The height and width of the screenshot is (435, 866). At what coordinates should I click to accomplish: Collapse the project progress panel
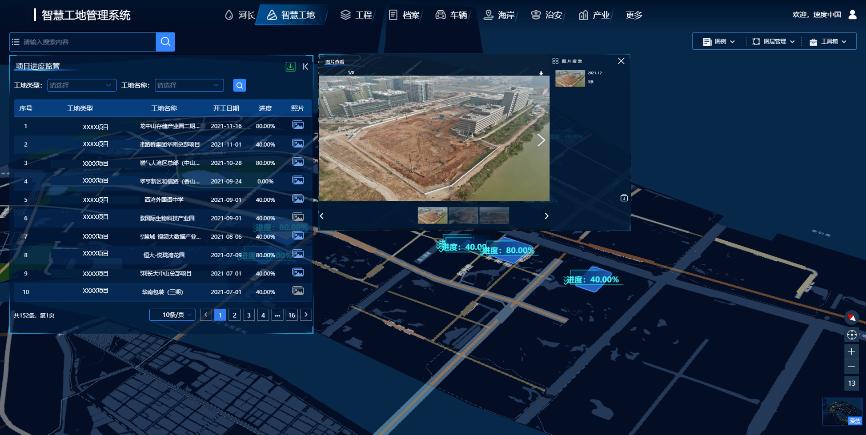304,66
